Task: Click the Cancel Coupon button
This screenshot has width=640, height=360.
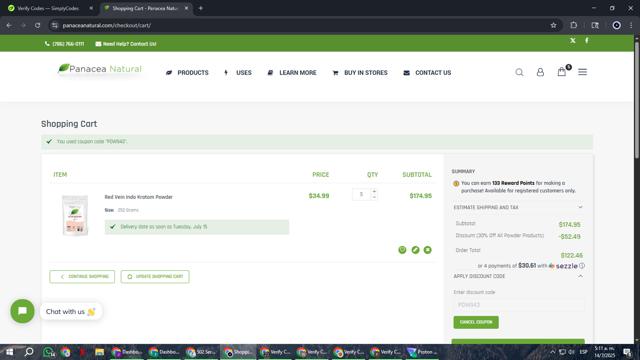Action: tap(476, 322)
